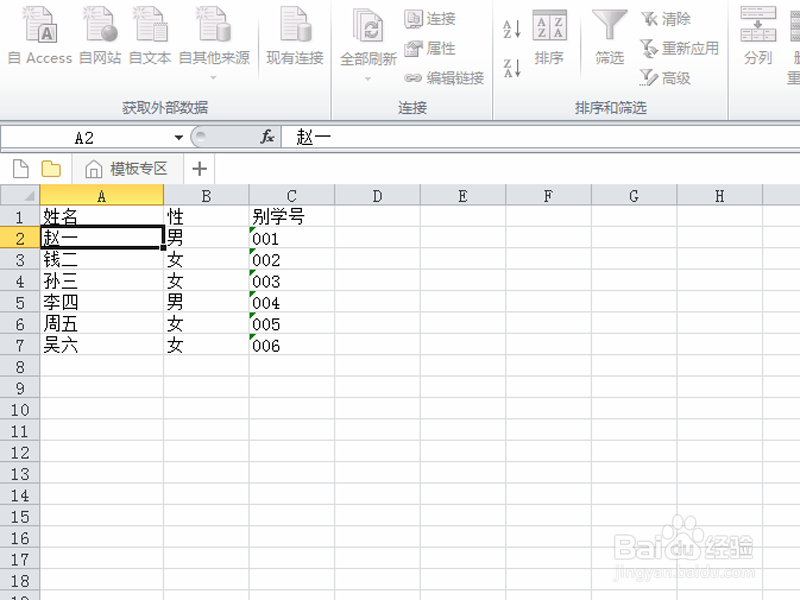The image size is (800, 600).
Task: Click the Name Box showing A2
Action: coord(85,138)
